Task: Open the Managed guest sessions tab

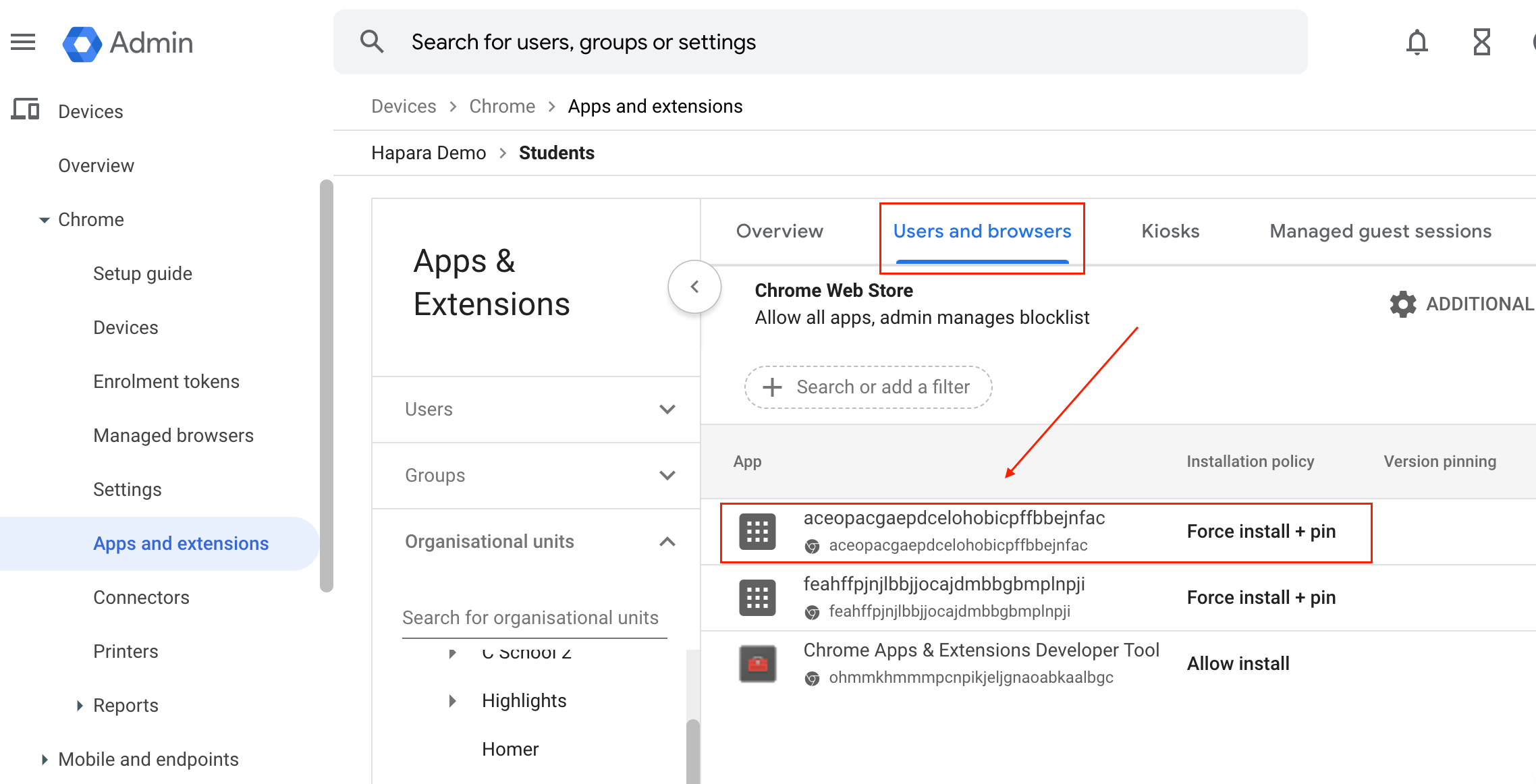Action: coord(1381,231)
